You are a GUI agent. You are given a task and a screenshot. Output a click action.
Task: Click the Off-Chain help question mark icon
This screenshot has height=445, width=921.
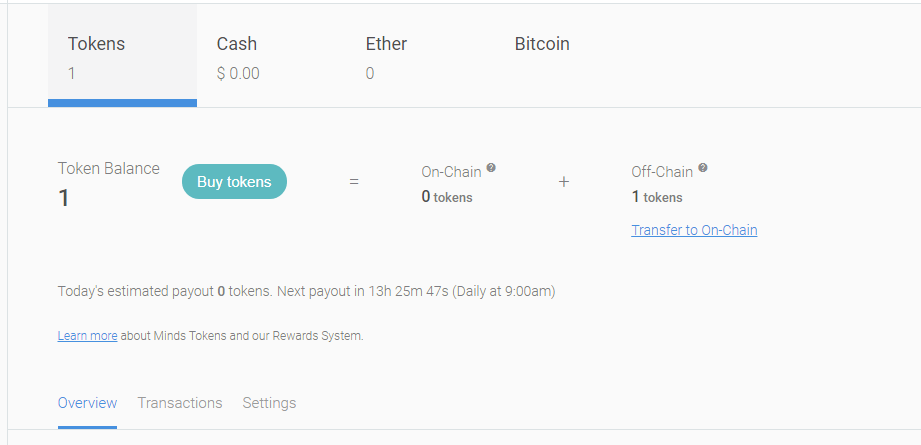point(703,168)
